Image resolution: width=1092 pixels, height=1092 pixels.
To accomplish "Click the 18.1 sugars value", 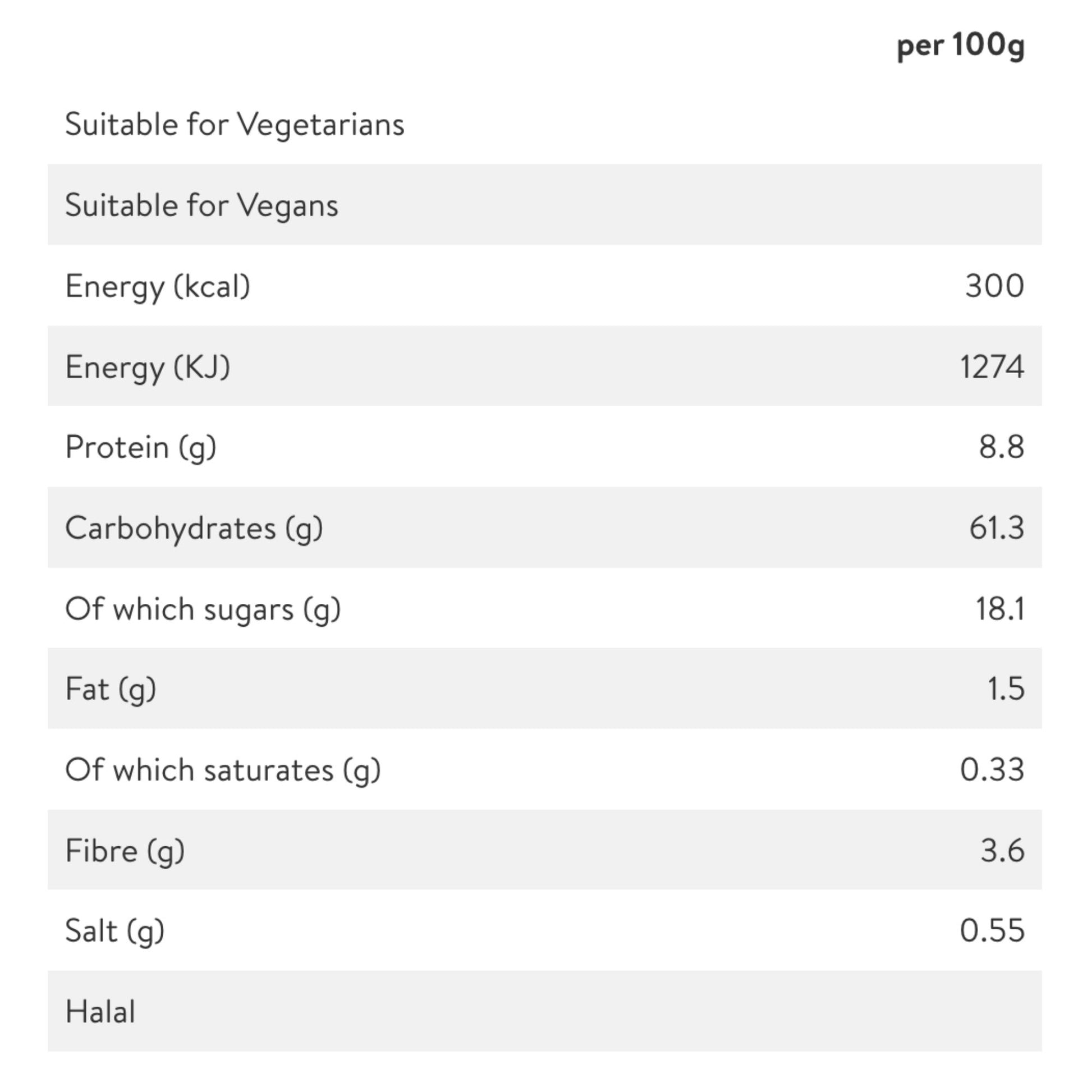I will [x=1000, y=609].
